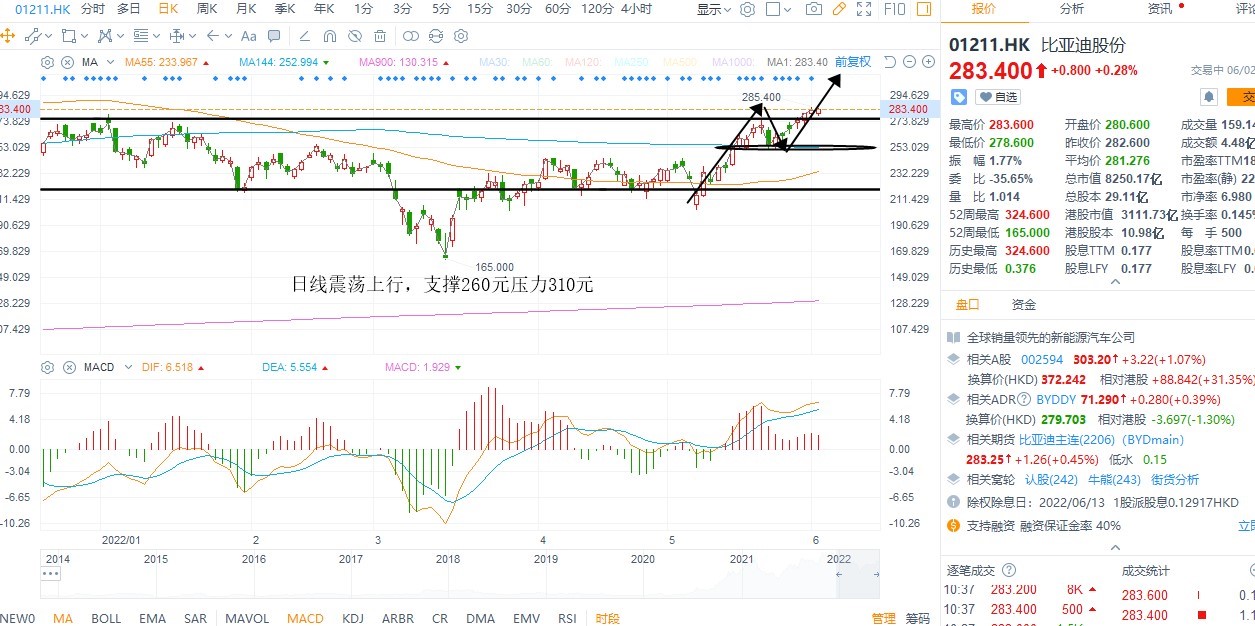Hide all drawings with eye-slash icon
This screenshot has height=626, width=1255.
tap(355, 36)
